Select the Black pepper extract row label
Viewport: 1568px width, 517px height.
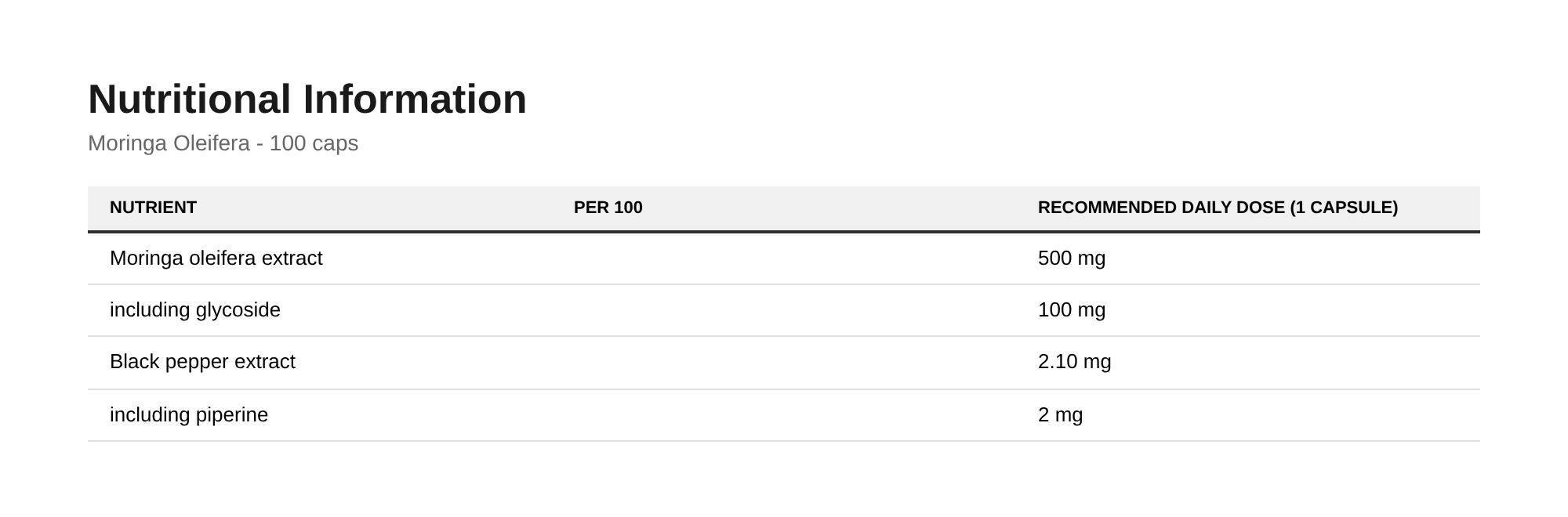point(202,362)
